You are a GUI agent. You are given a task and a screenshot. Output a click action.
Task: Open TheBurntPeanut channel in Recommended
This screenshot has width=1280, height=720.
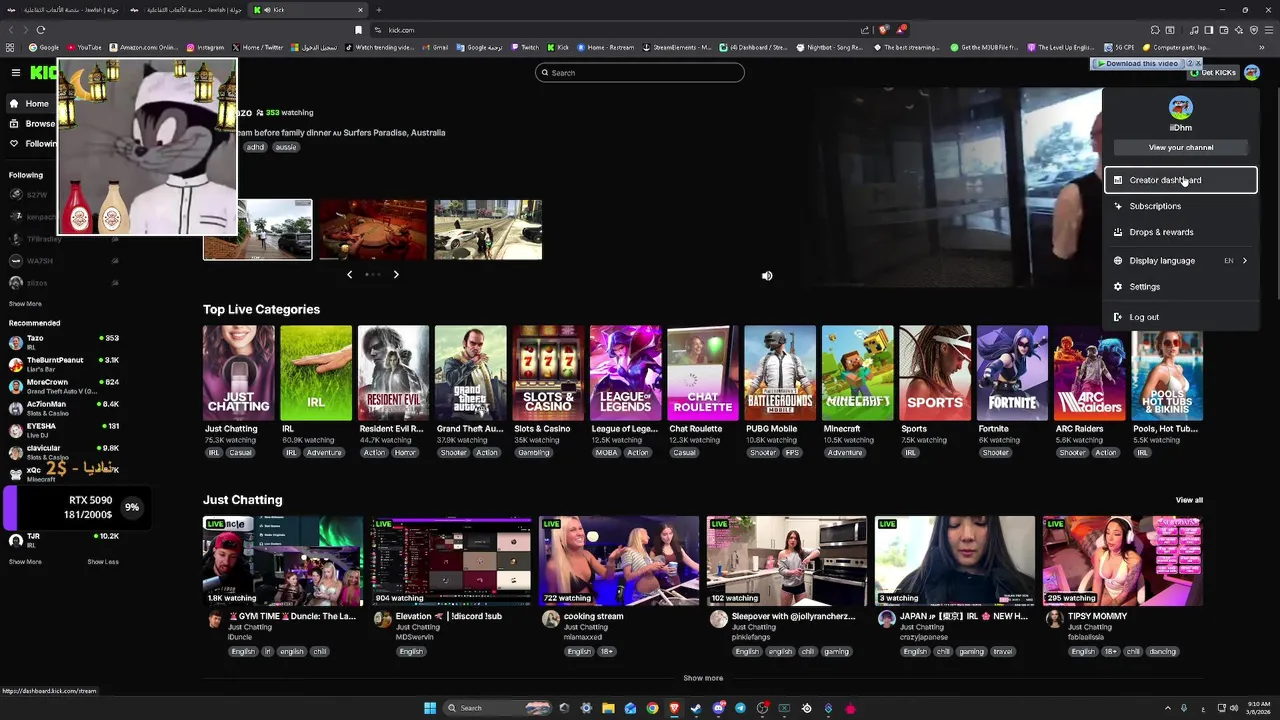coord(63,364)
